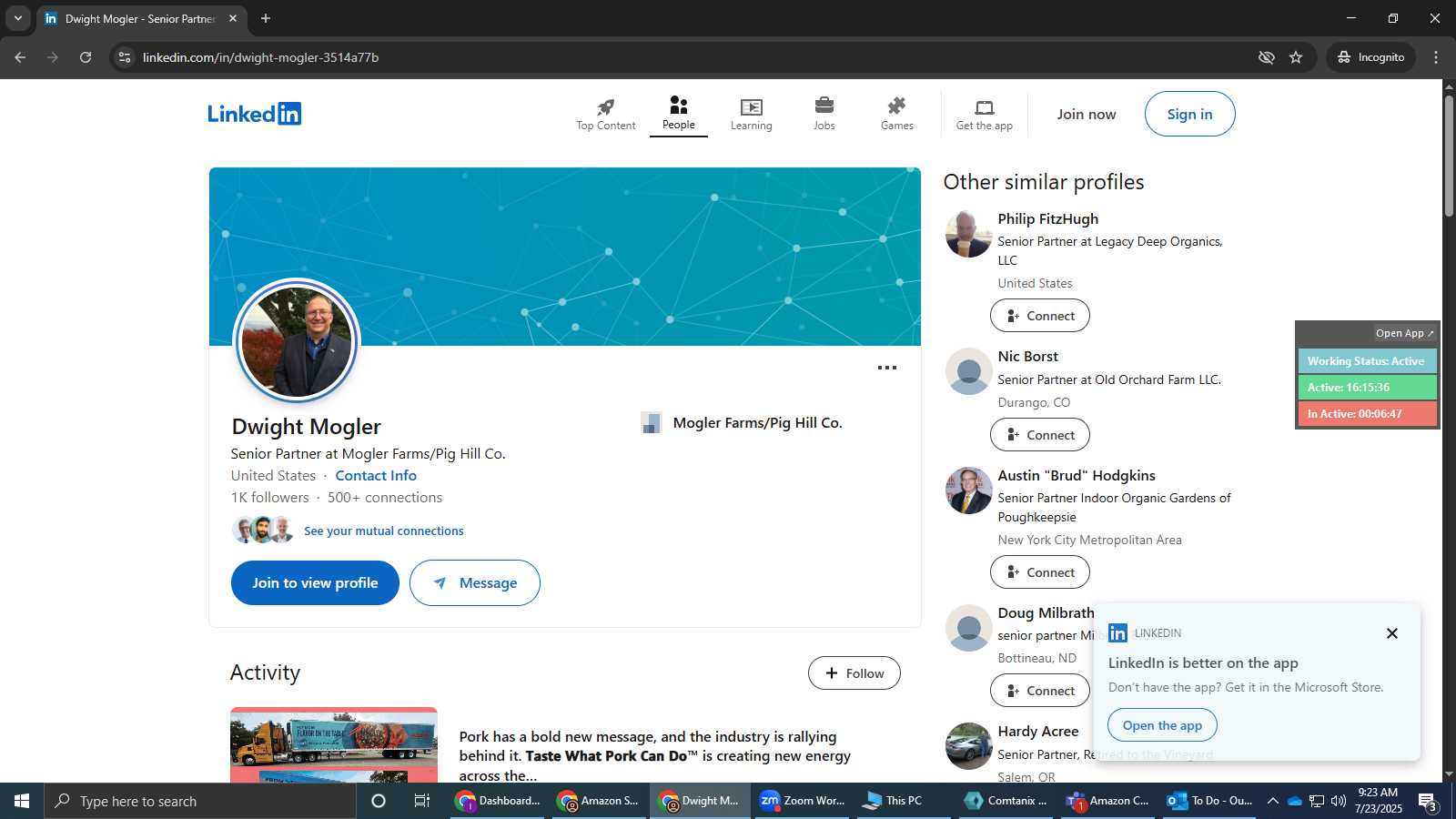Show hidden system tray icons
1456x819 pixels.
tap(1273, 801)
